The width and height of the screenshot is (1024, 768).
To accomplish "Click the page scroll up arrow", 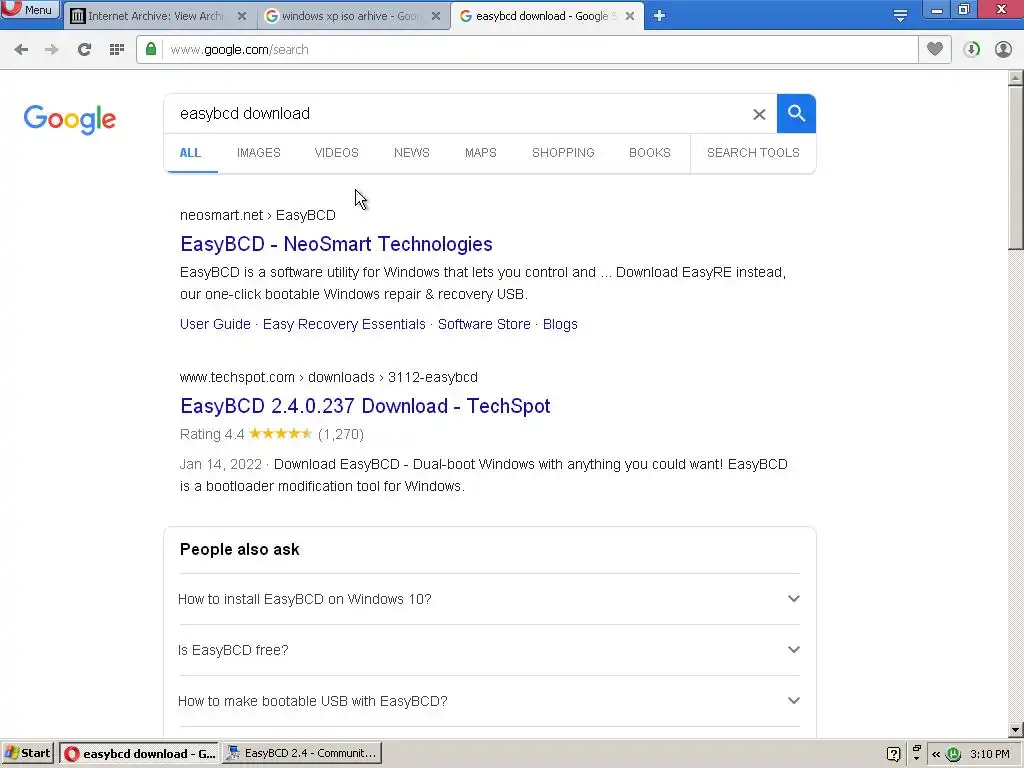I will click(x=1016, y=78).
